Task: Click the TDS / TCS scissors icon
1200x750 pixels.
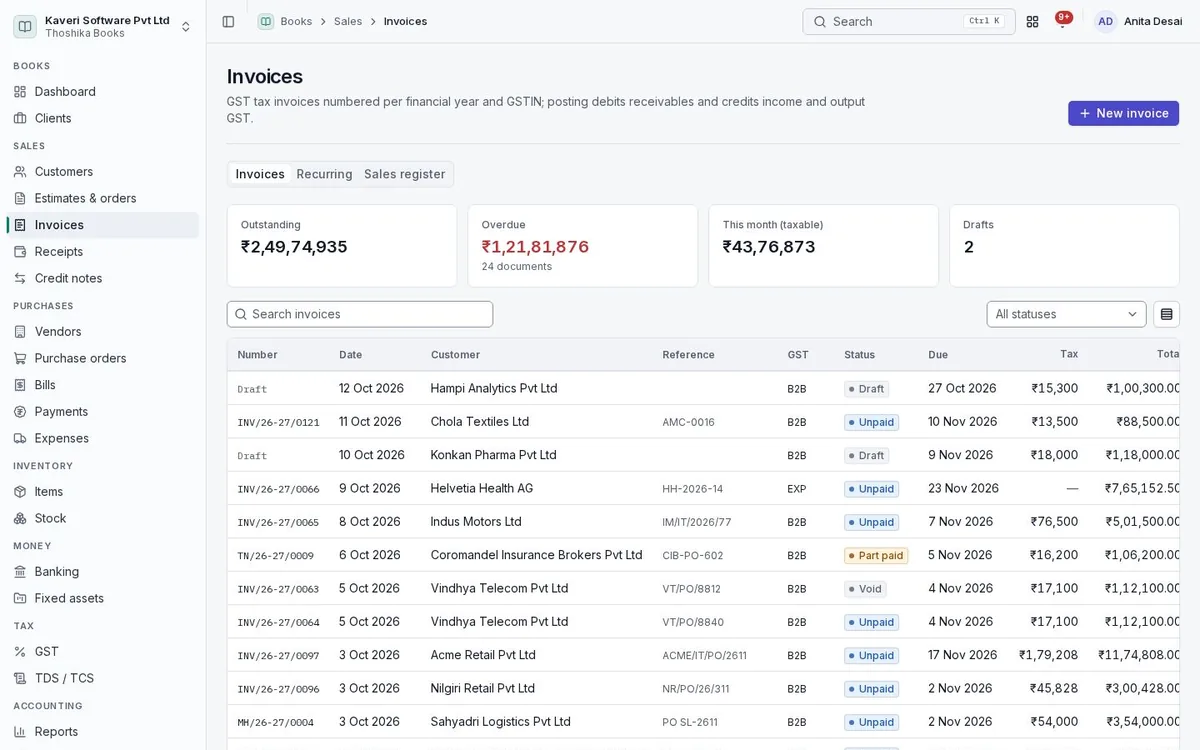Action: pos(20,678)
